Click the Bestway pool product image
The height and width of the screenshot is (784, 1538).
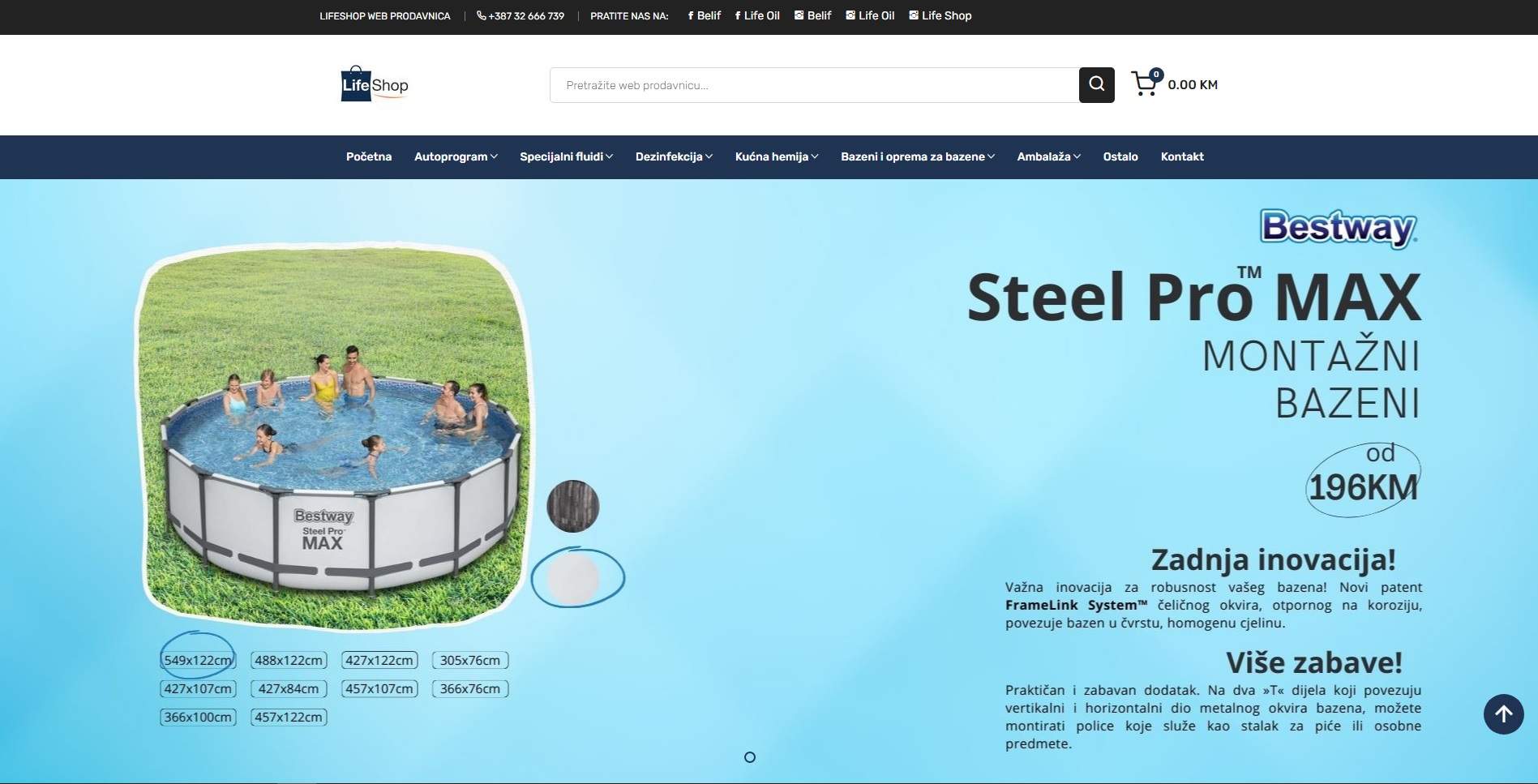(x=333, y=436)
